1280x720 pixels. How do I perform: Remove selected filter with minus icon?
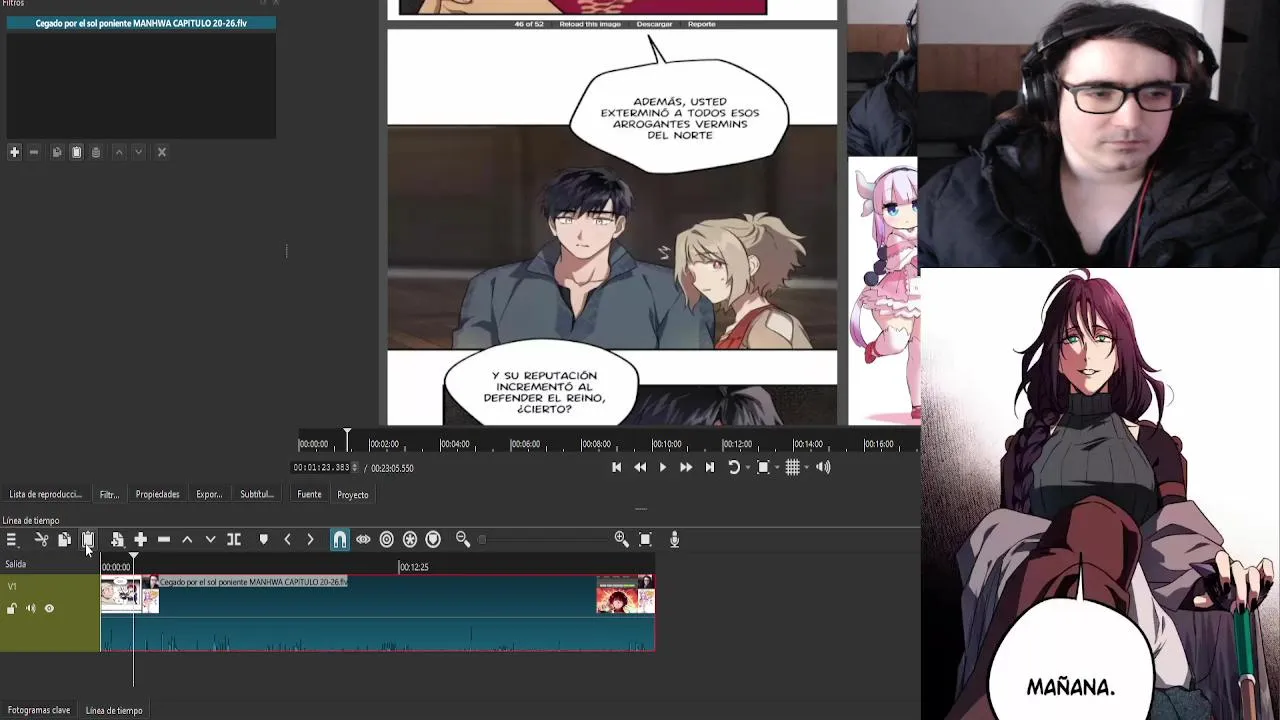33,152
